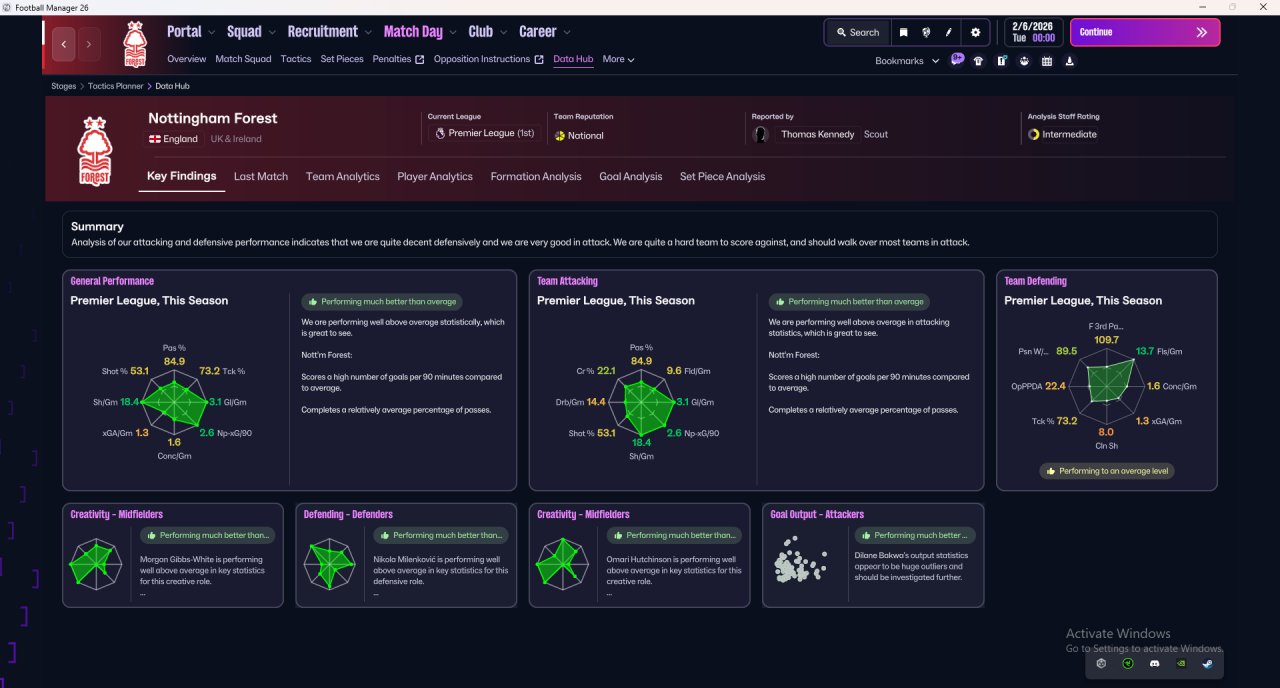The image size is (1280, 688).
Task: Click the Team Reputation National icon
Action: tap(560, 135)
